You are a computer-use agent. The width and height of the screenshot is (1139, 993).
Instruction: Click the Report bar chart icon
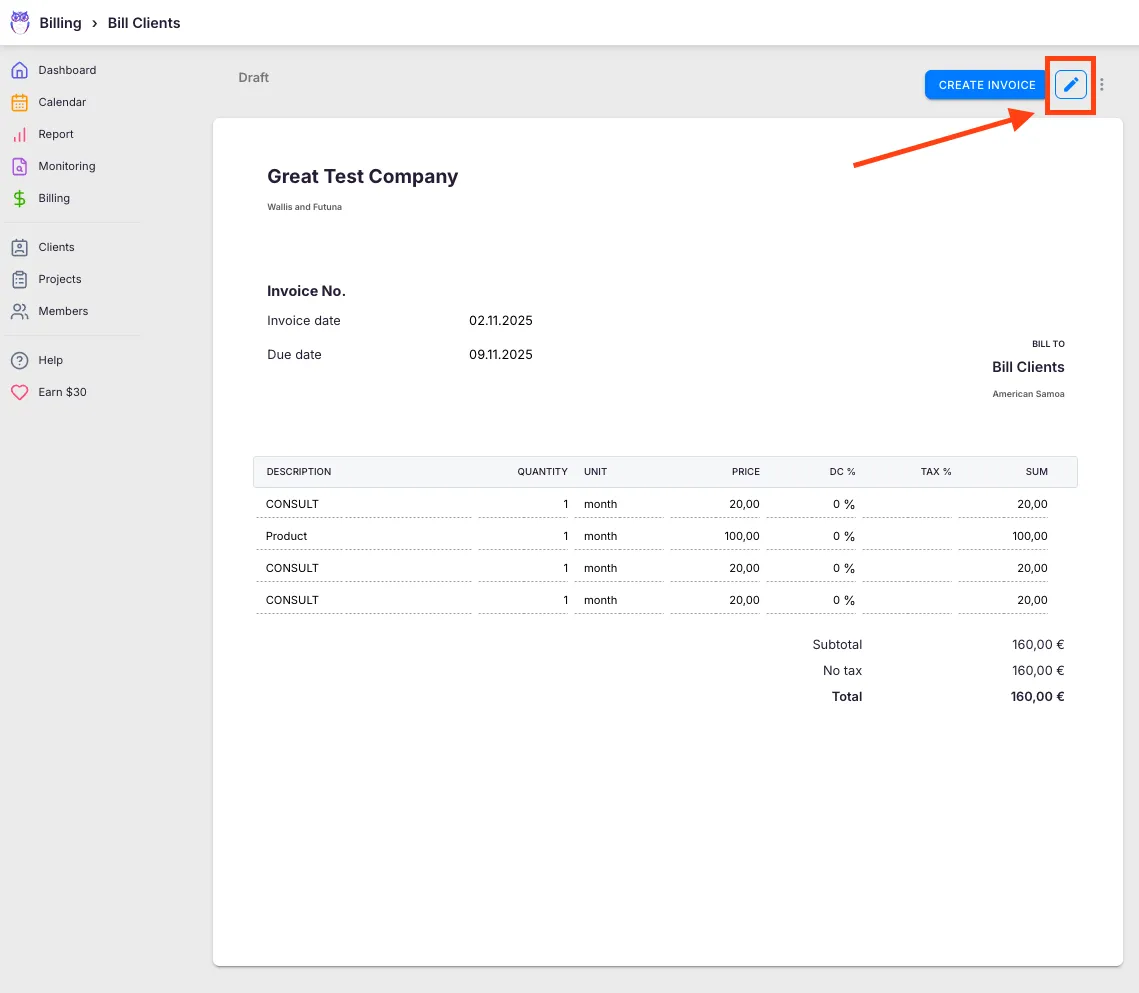point(19,134)
